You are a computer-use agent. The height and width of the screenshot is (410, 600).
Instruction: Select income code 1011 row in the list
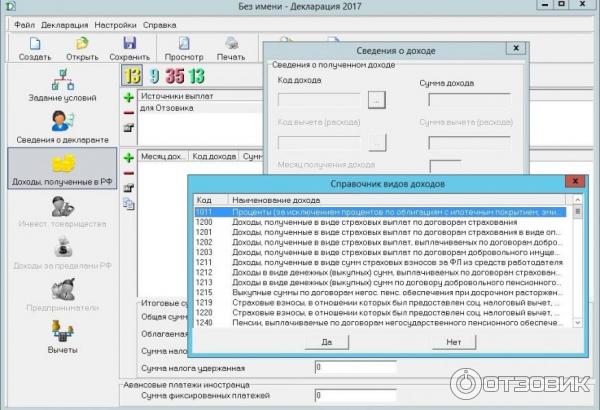pos(380,212)
